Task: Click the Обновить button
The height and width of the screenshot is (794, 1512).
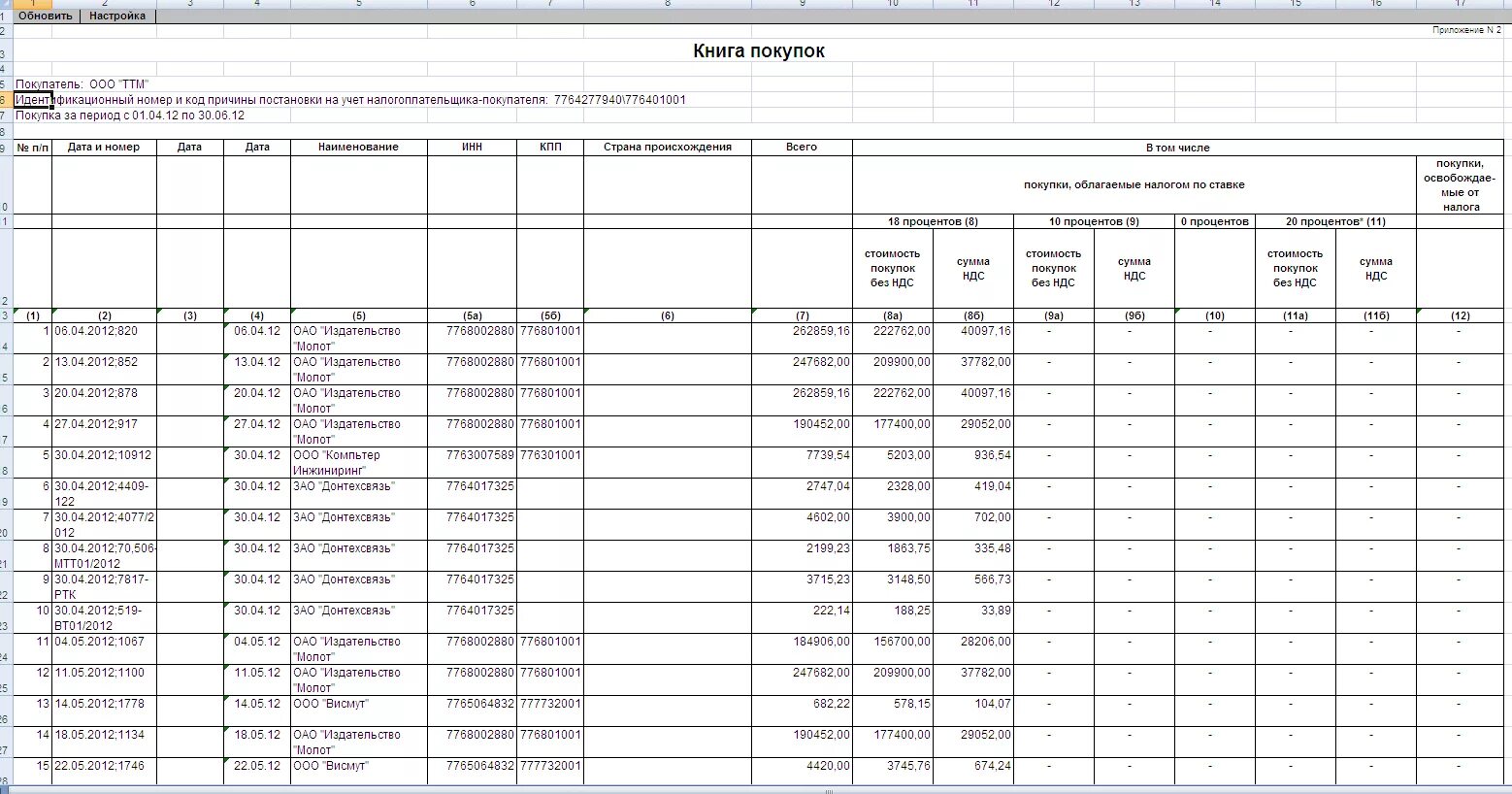Action: [48, 16]
